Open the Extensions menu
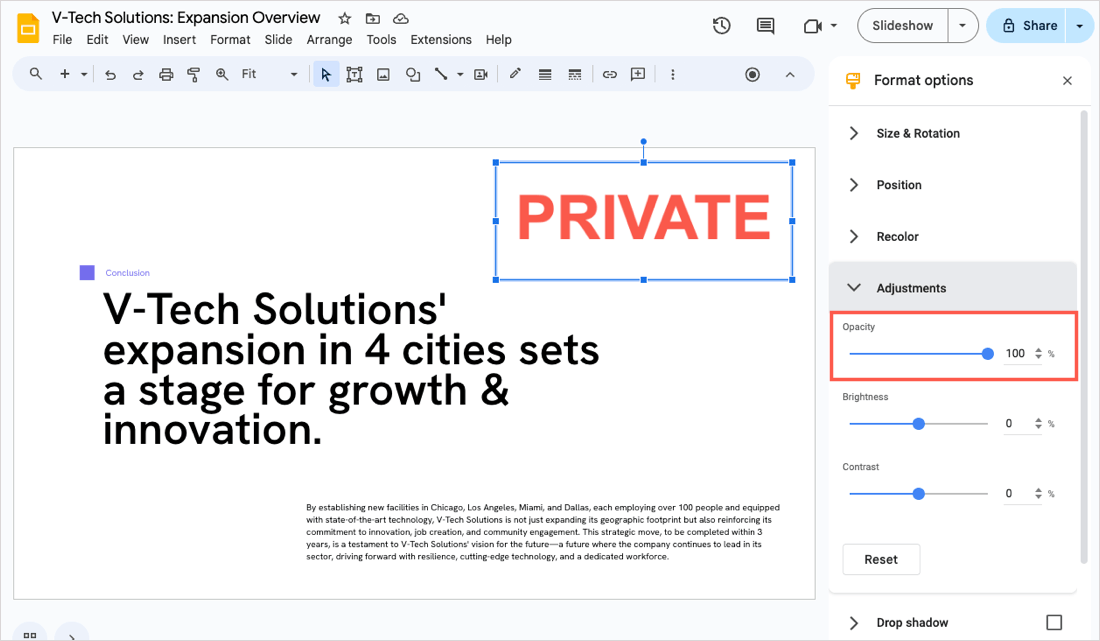 pos(441,40)
